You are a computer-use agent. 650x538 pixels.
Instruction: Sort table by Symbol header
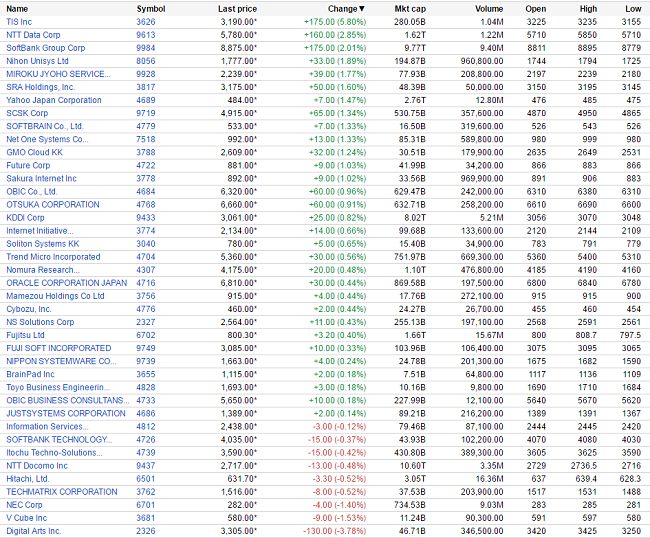(151, 9)
